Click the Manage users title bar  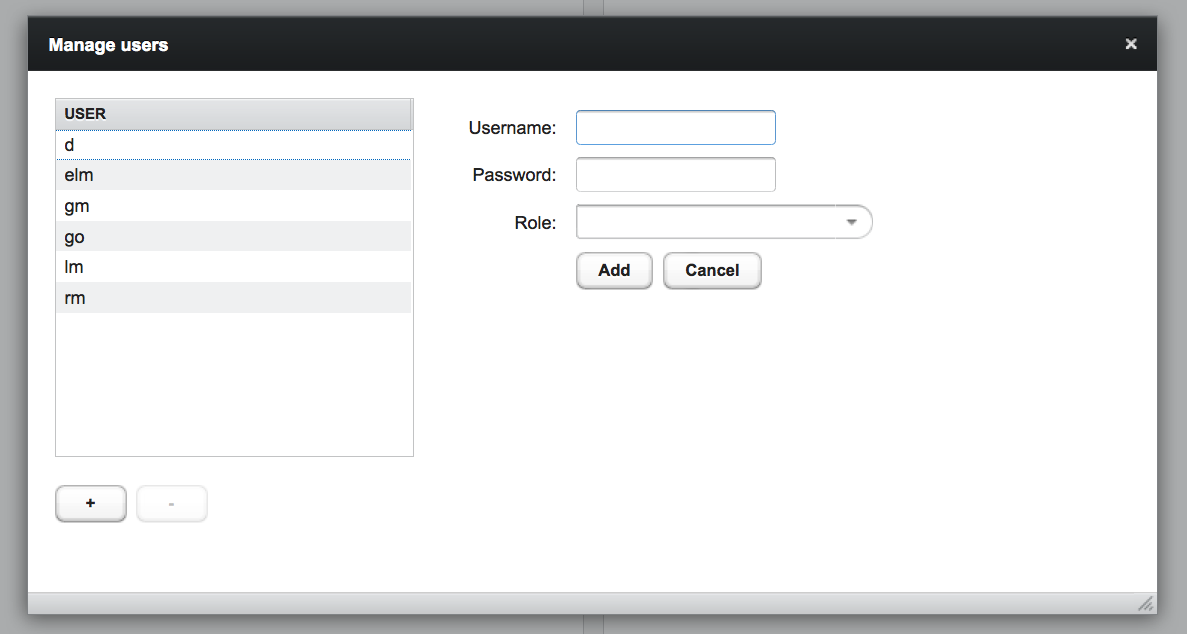500,45
